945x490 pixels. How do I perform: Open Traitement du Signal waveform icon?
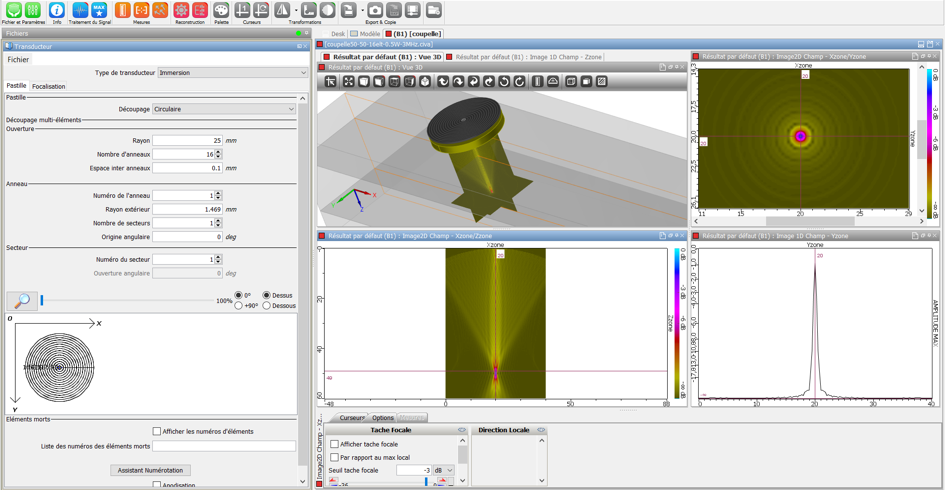point(80,10)
